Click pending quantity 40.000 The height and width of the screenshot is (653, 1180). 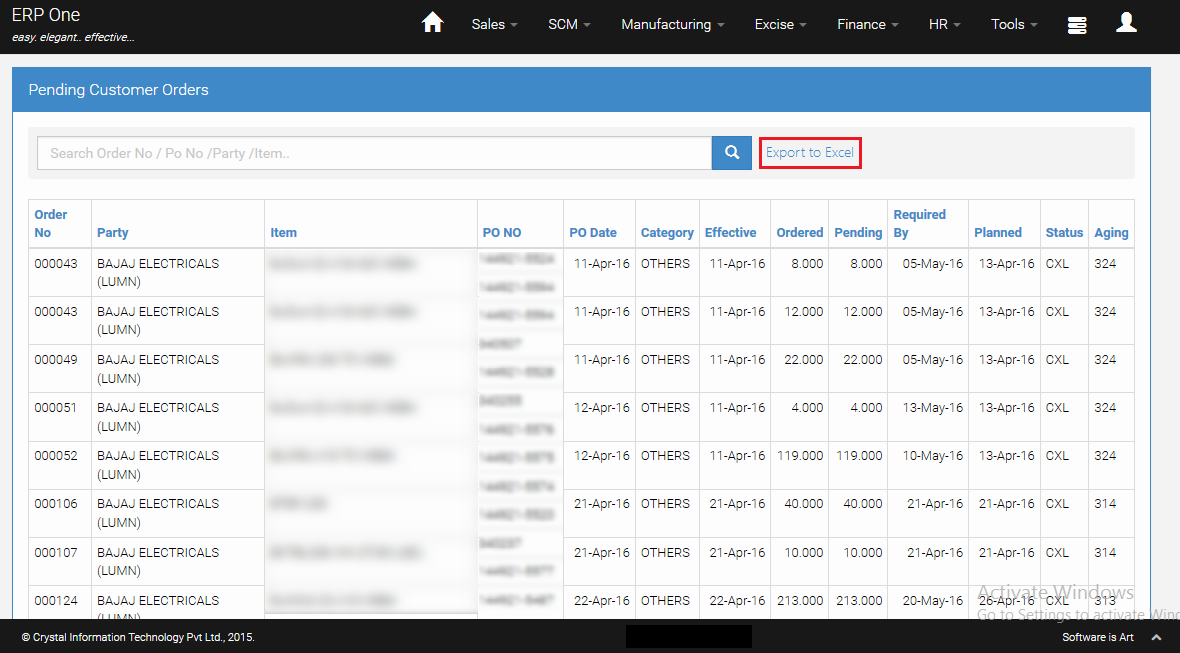click(863, 504)
